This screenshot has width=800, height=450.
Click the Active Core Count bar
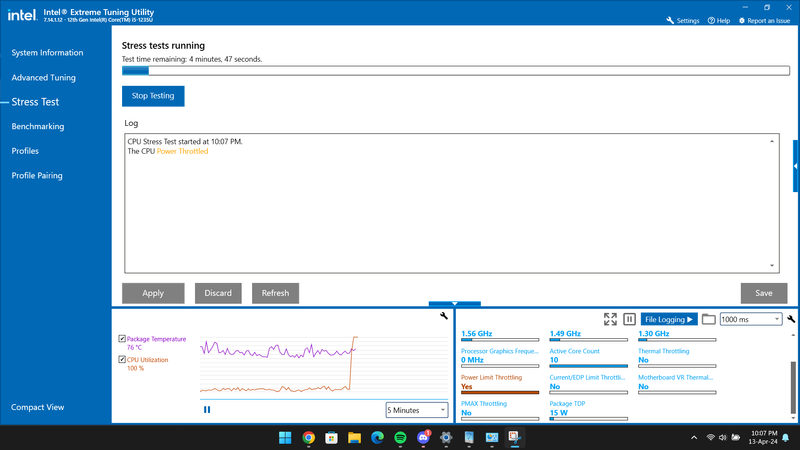click(x=588, y=366)
